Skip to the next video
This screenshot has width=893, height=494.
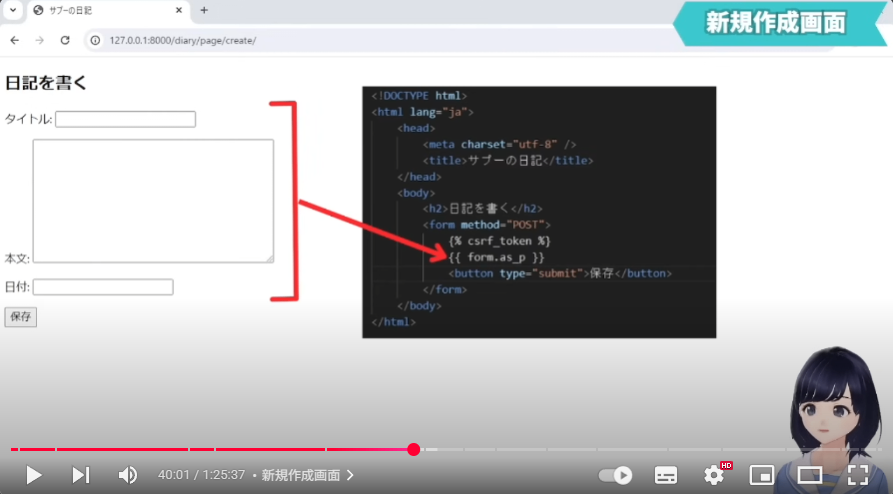tap(80, 475)
